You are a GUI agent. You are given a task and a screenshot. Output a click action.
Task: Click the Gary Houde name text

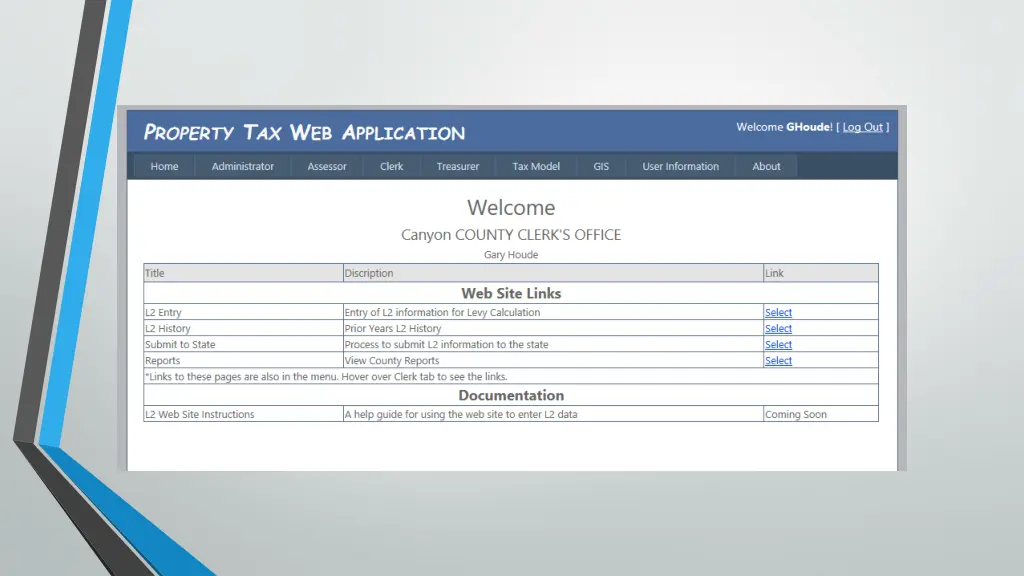coord(511,255)
